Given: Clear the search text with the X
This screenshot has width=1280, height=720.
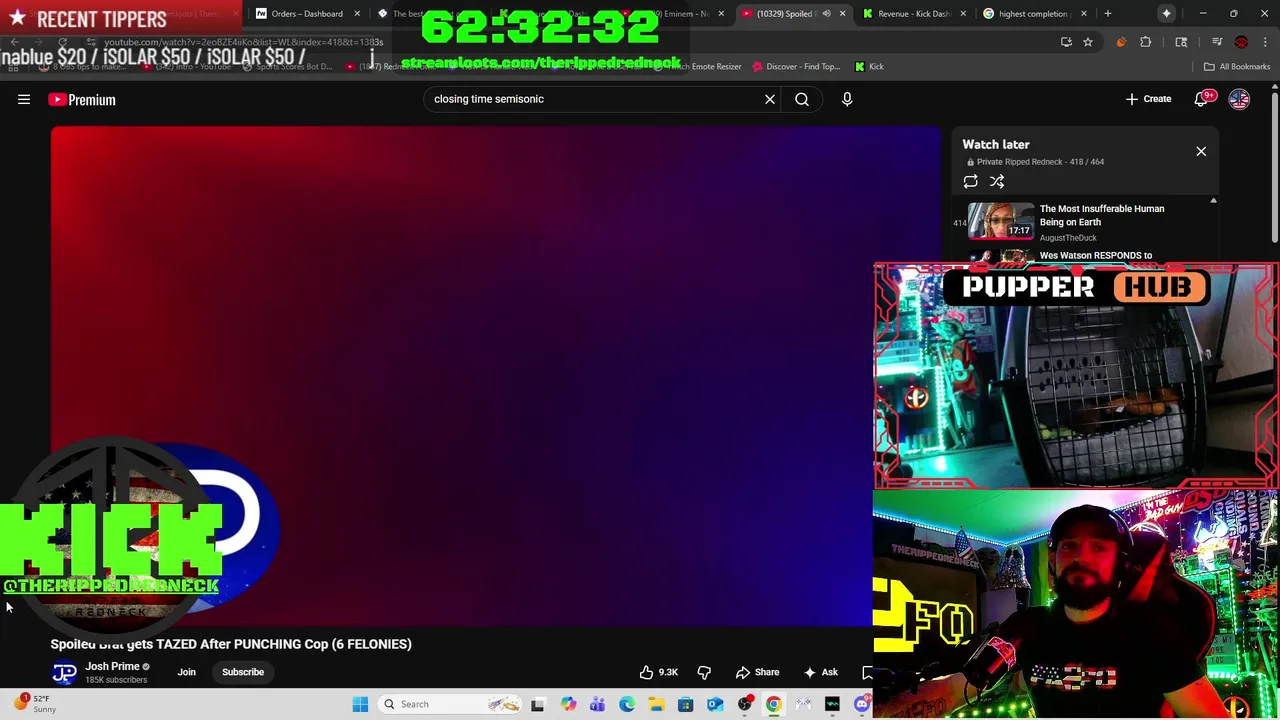Looking at the screenshot, I should [x=770, y=99].
